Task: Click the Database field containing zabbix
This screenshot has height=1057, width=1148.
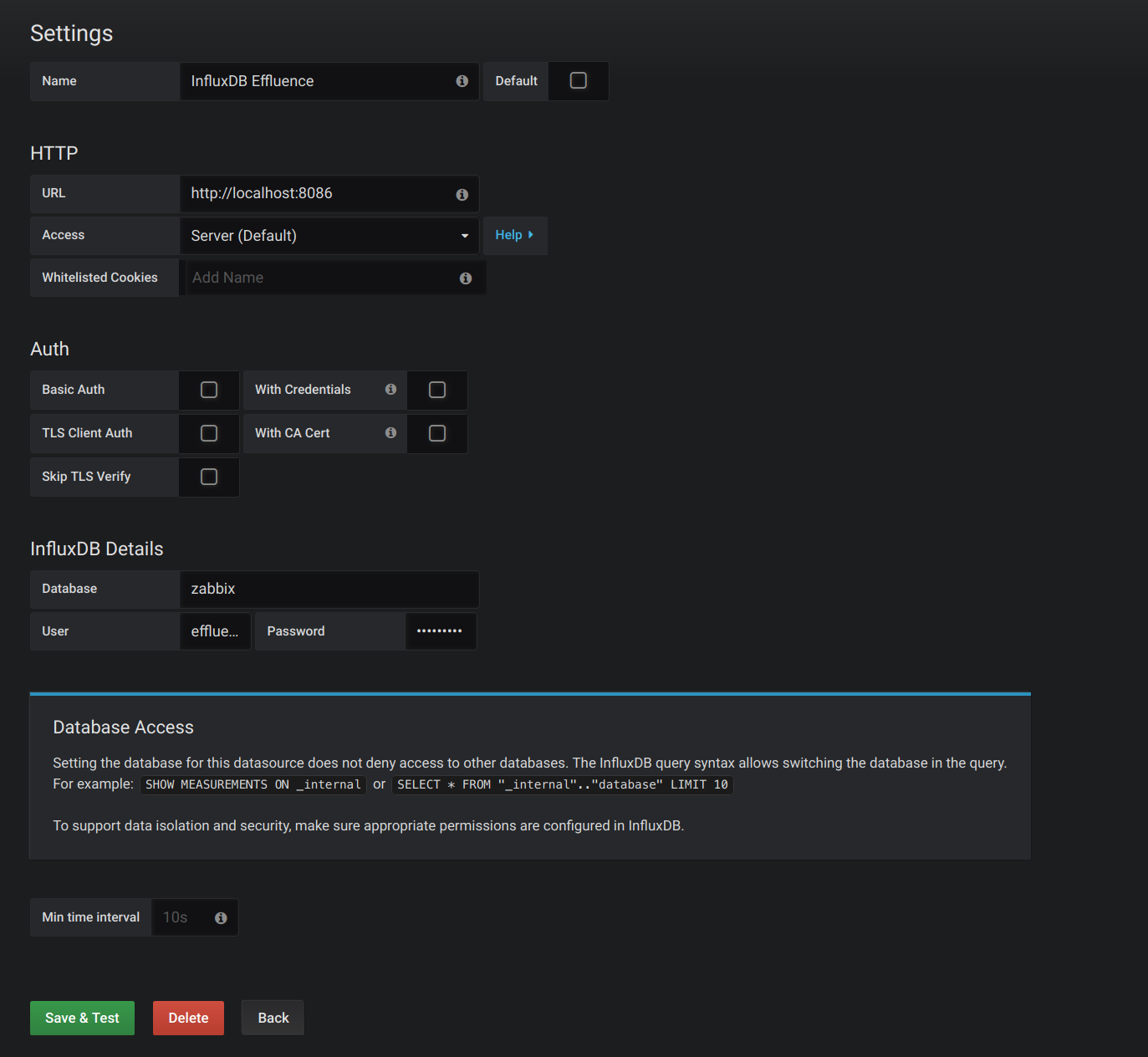Action: 329,589
